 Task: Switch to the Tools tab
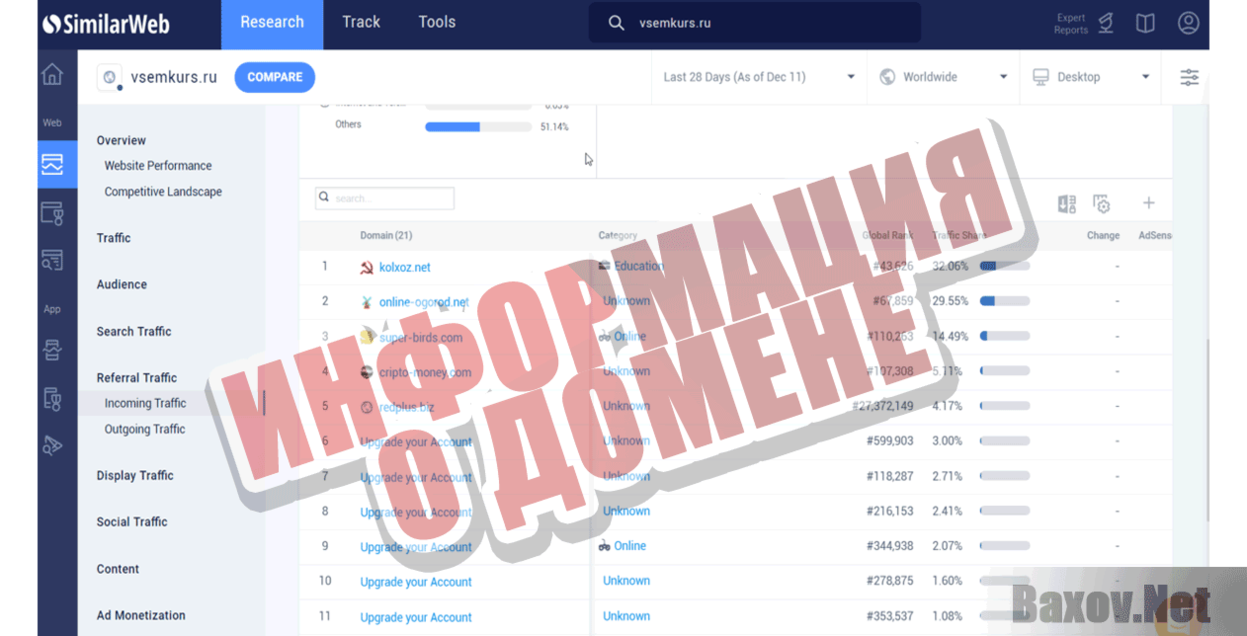tap(437, 23)
